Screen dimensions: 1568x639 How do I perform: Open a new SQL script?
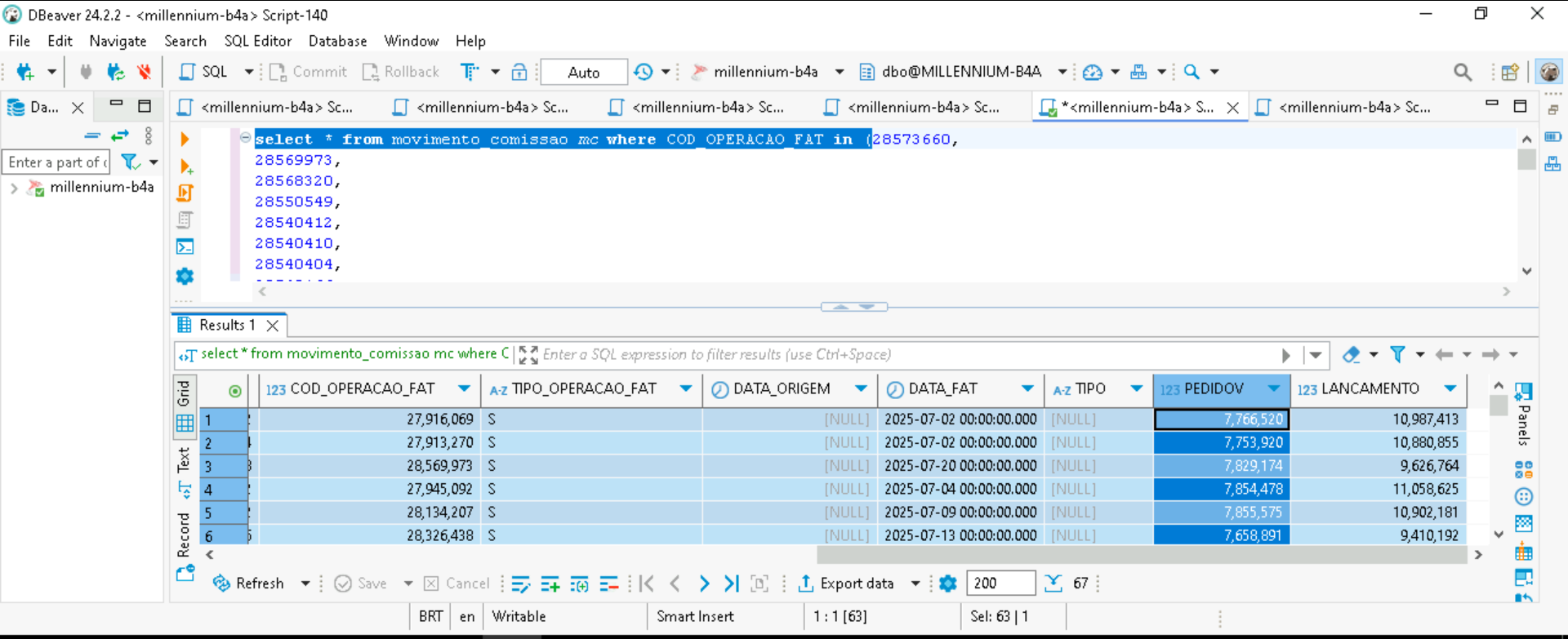(x=204, y=72)
